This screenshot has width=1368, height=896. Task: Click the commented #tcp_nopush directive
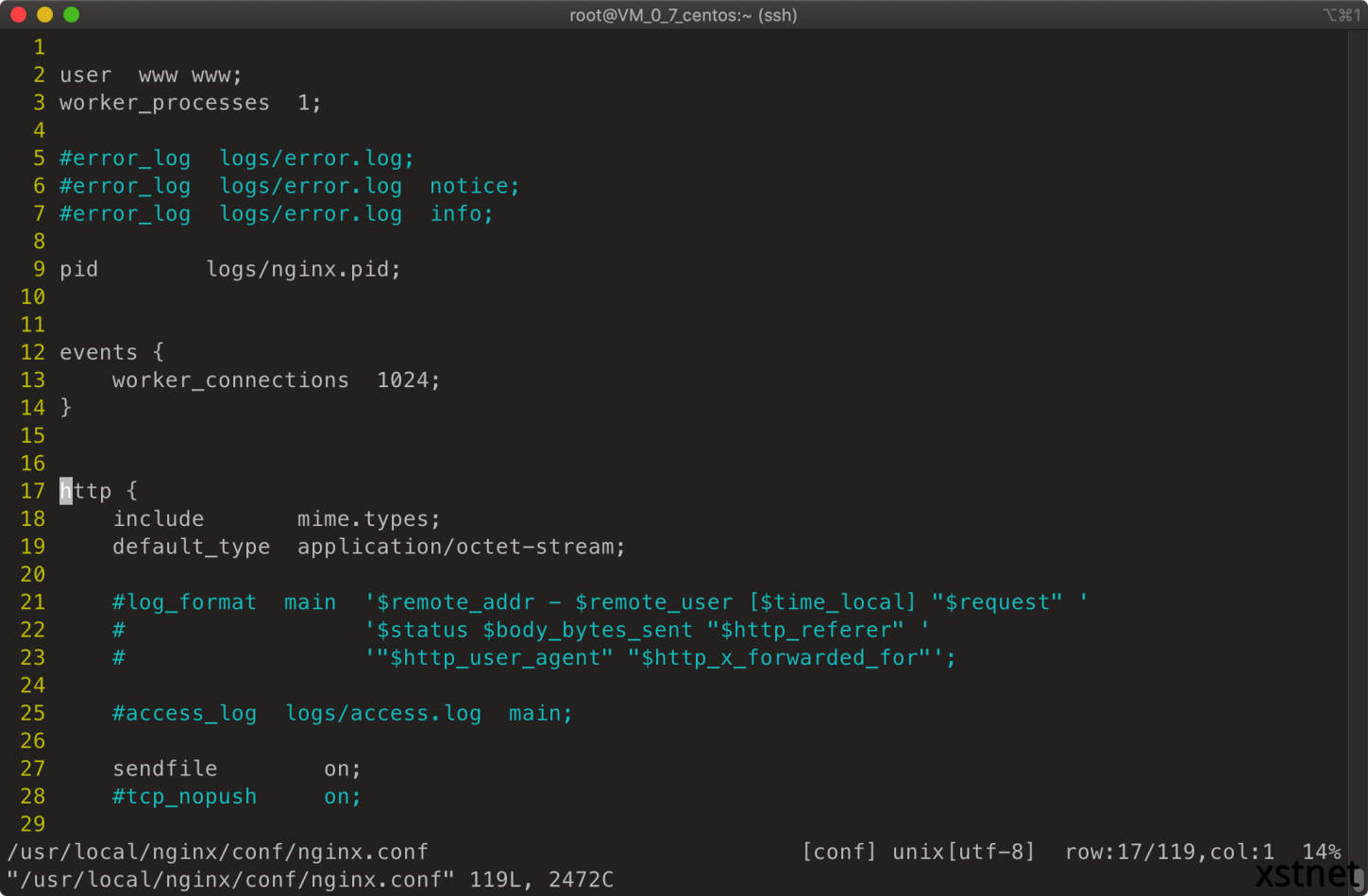184,797
